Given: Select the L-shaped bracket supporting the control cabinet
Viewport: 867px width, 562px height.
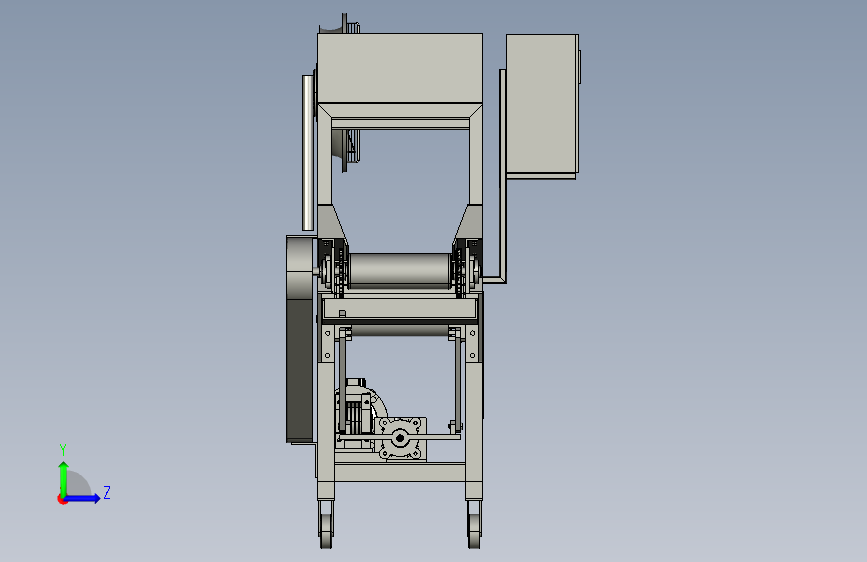Looking at the screenshot, I should pos(502,176).
